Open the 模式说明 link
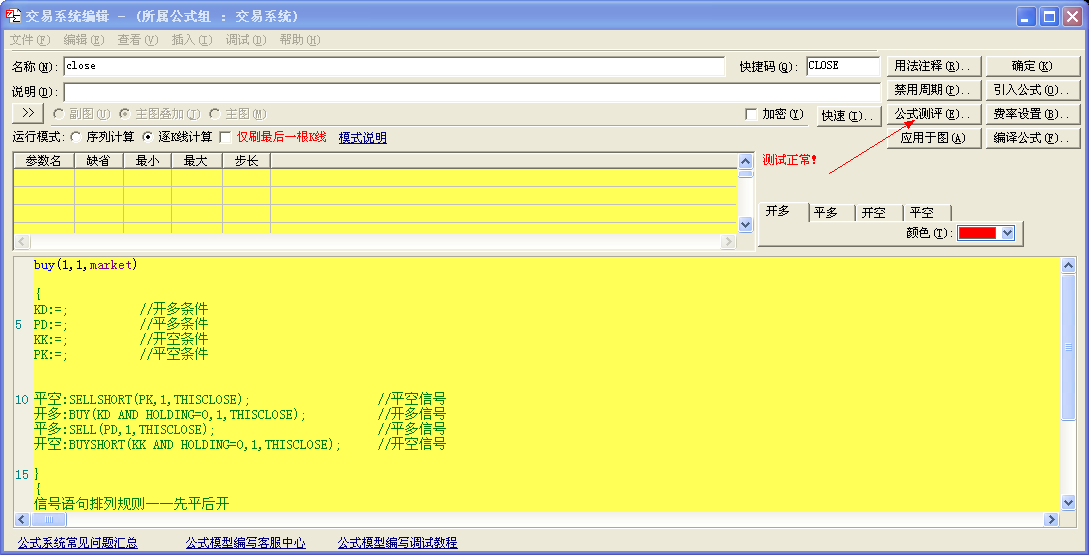 pyautogui.click(x=362, y=138)
